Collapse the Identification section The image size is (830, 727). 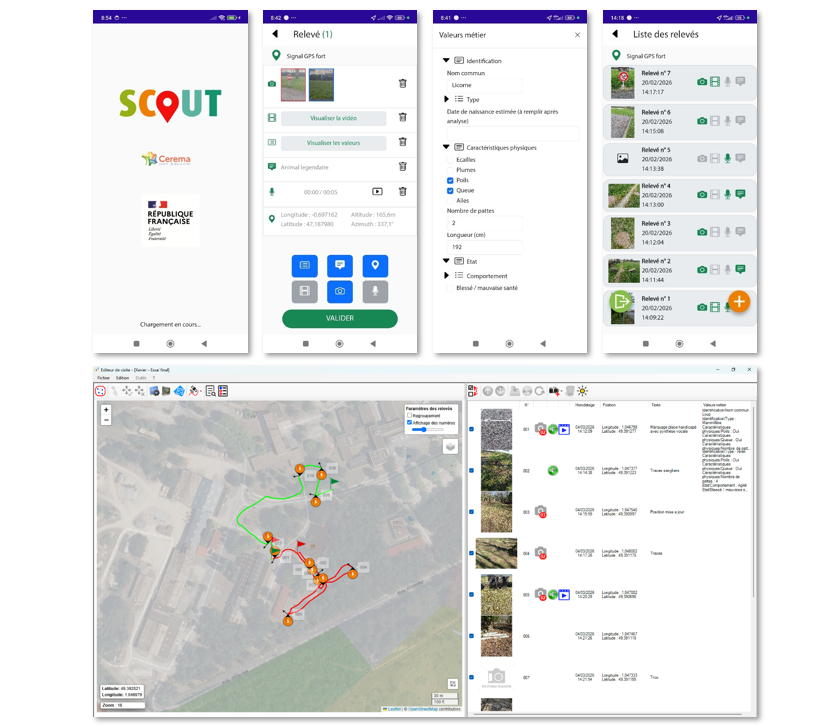446,61
